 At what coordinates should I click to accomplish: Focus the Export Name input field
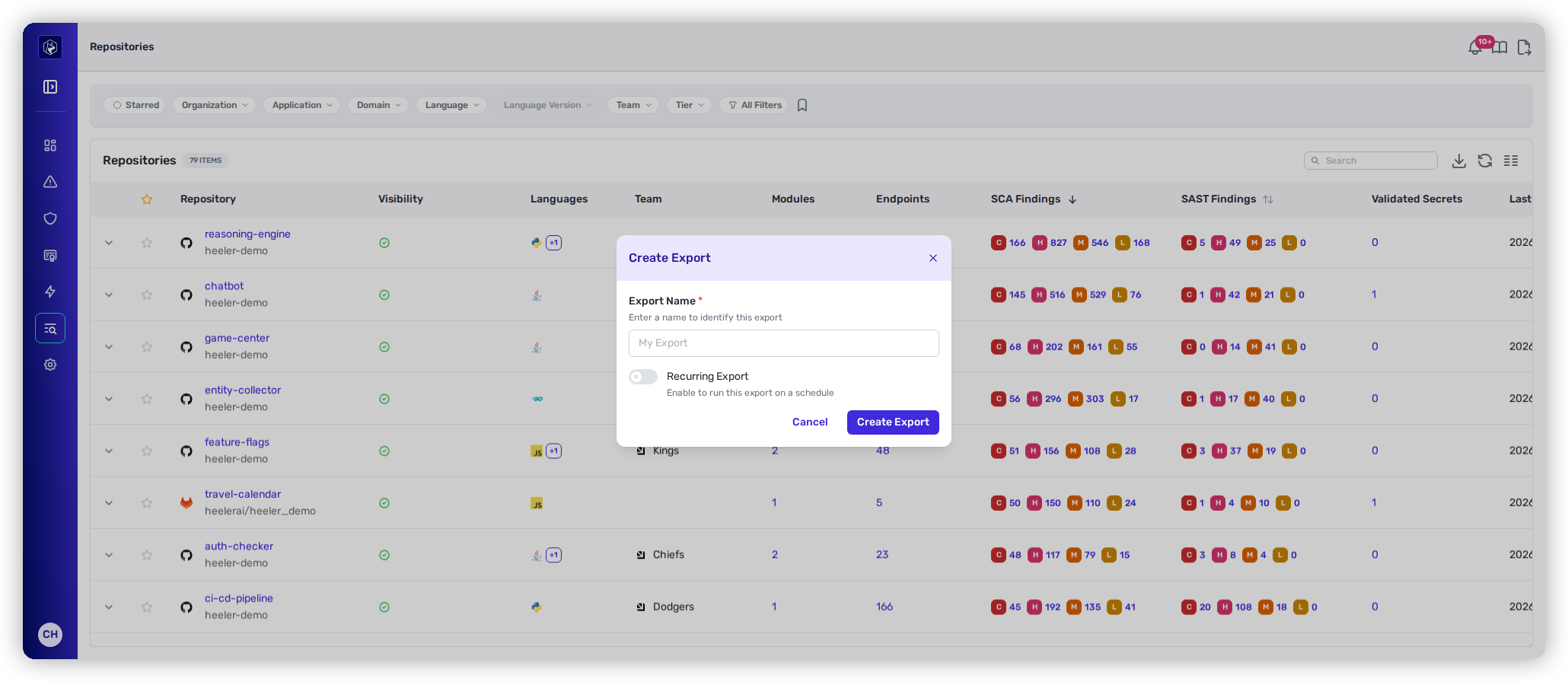(x=784, y=343)
